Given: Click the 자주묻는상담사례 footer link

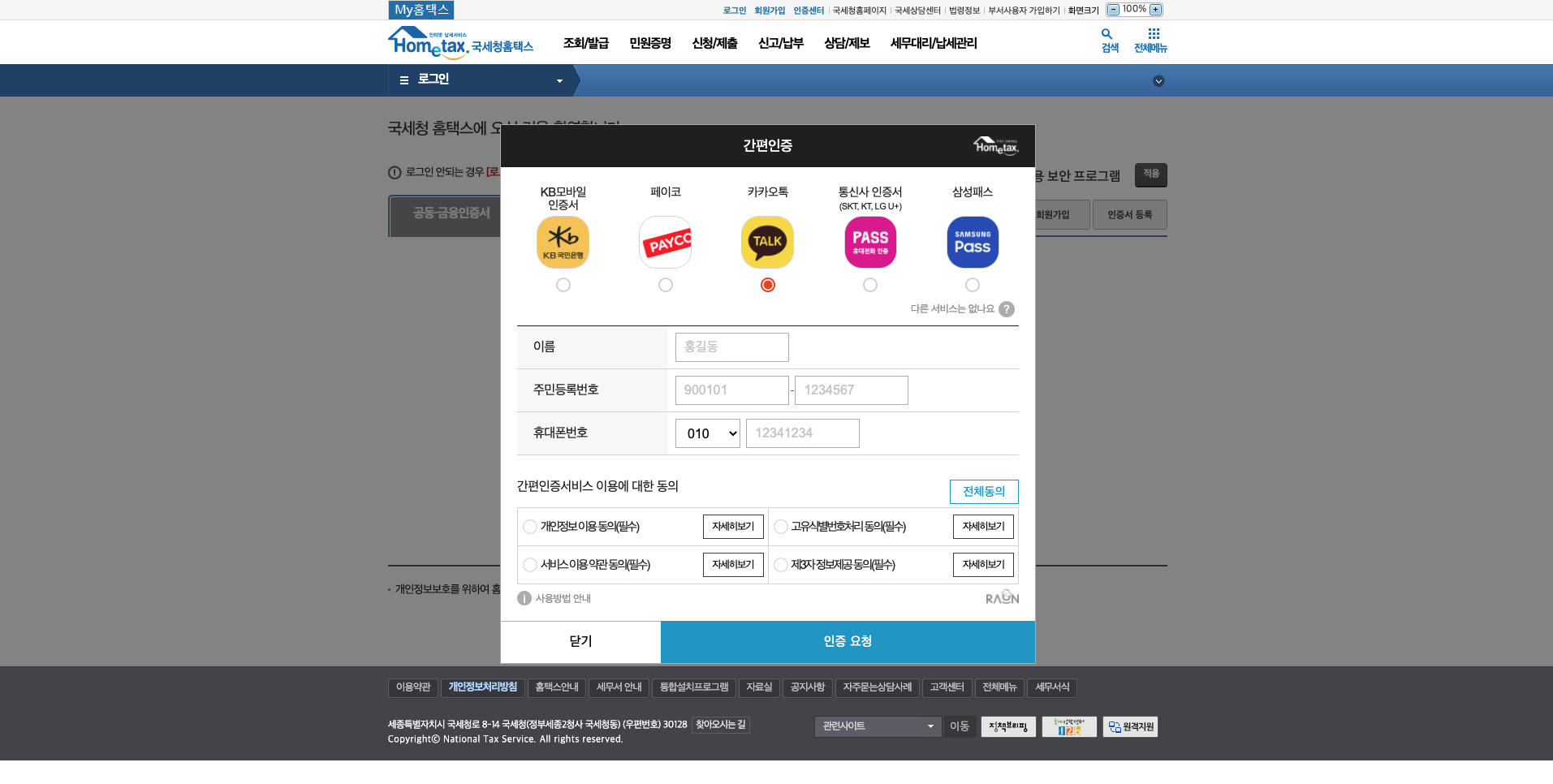Looking at the screenshot, I should tap(878, 687).
